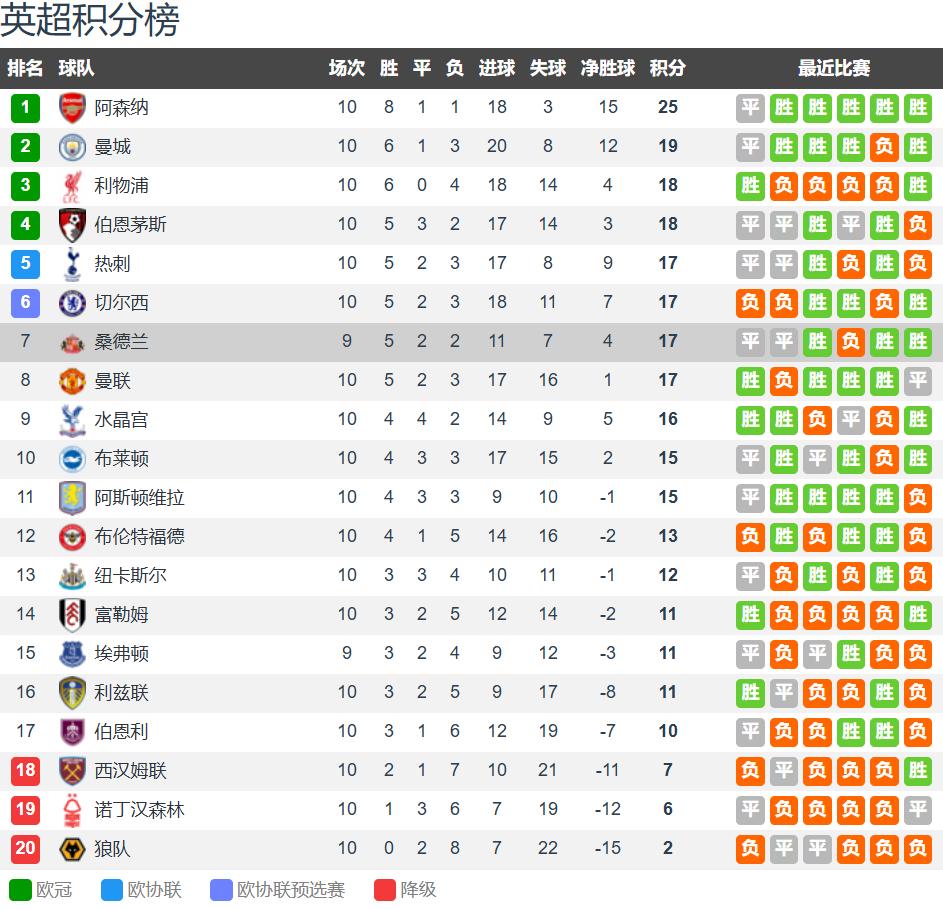The image size is (943, 909).
Task: Open the 诺丁汉森林 team link
Action: [139, 810]
